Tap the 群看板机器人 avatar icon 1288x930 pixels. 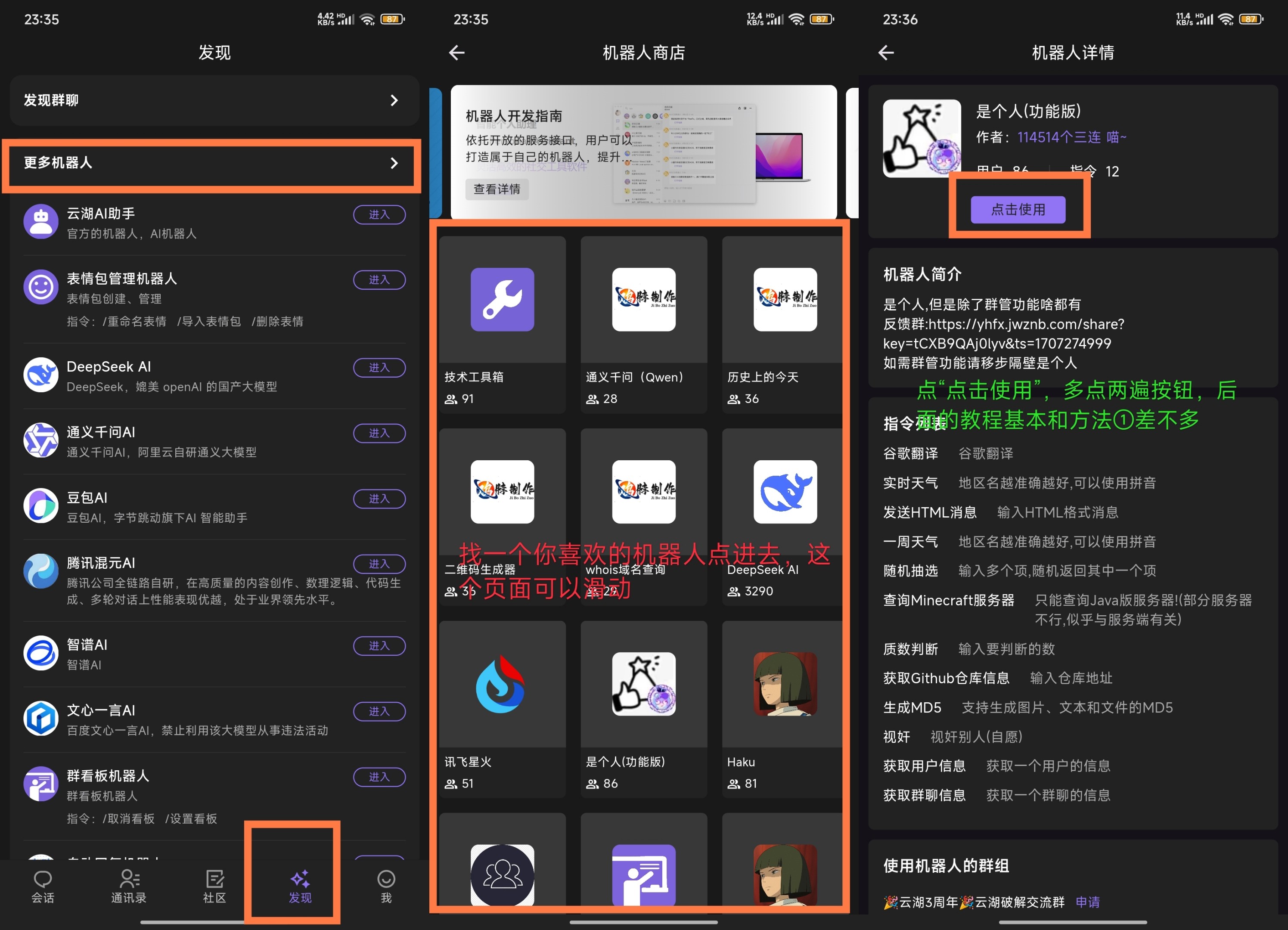(x=41, y=784)
